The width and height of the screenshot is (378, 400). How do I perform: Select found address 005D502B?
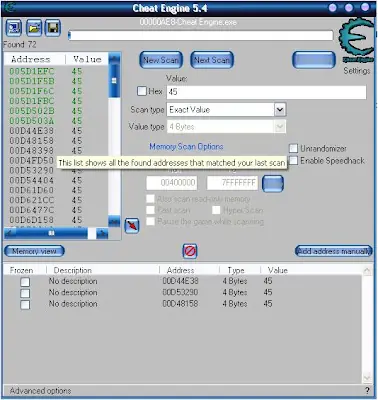click(x=32, y=111)
